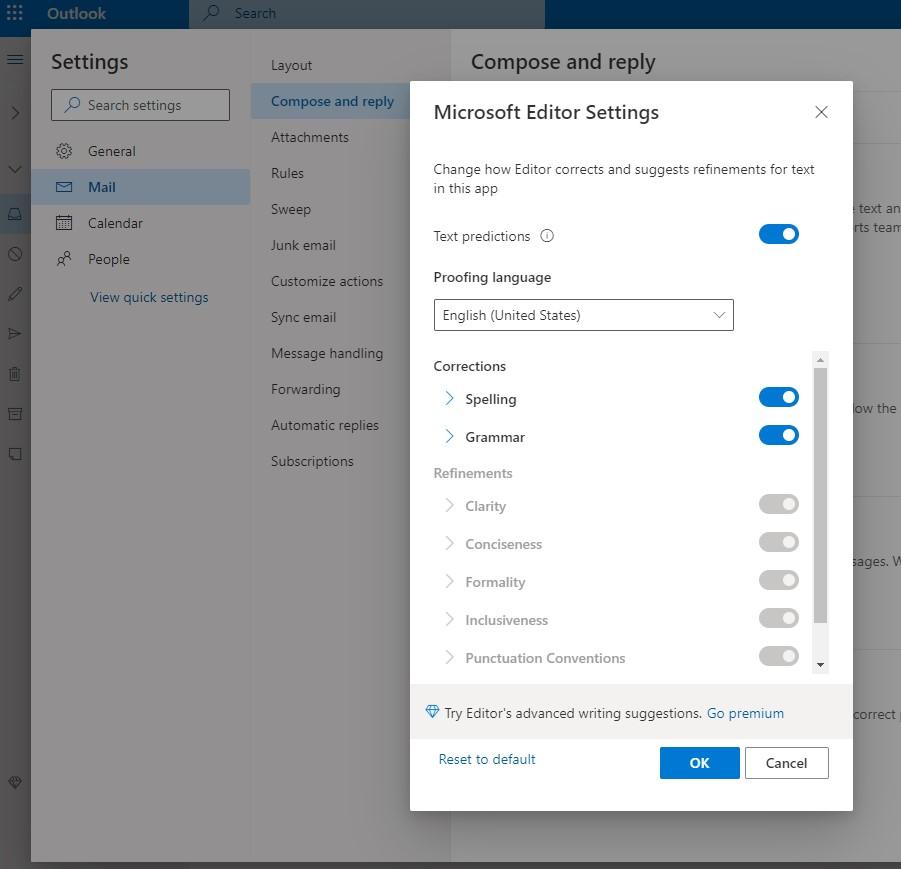Select the People settings category
901x869 pixels.
140,259
